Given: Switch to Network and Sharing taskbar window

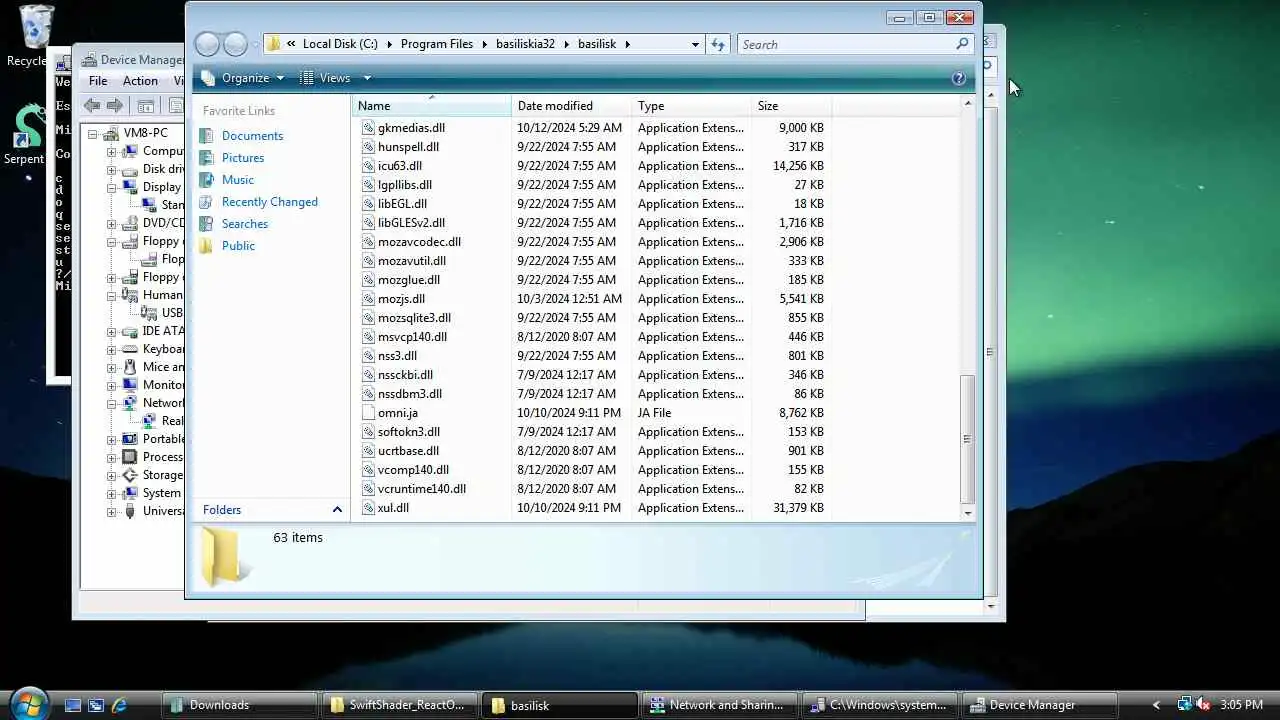Looking at the screenshot, I should tap(719, 705).
